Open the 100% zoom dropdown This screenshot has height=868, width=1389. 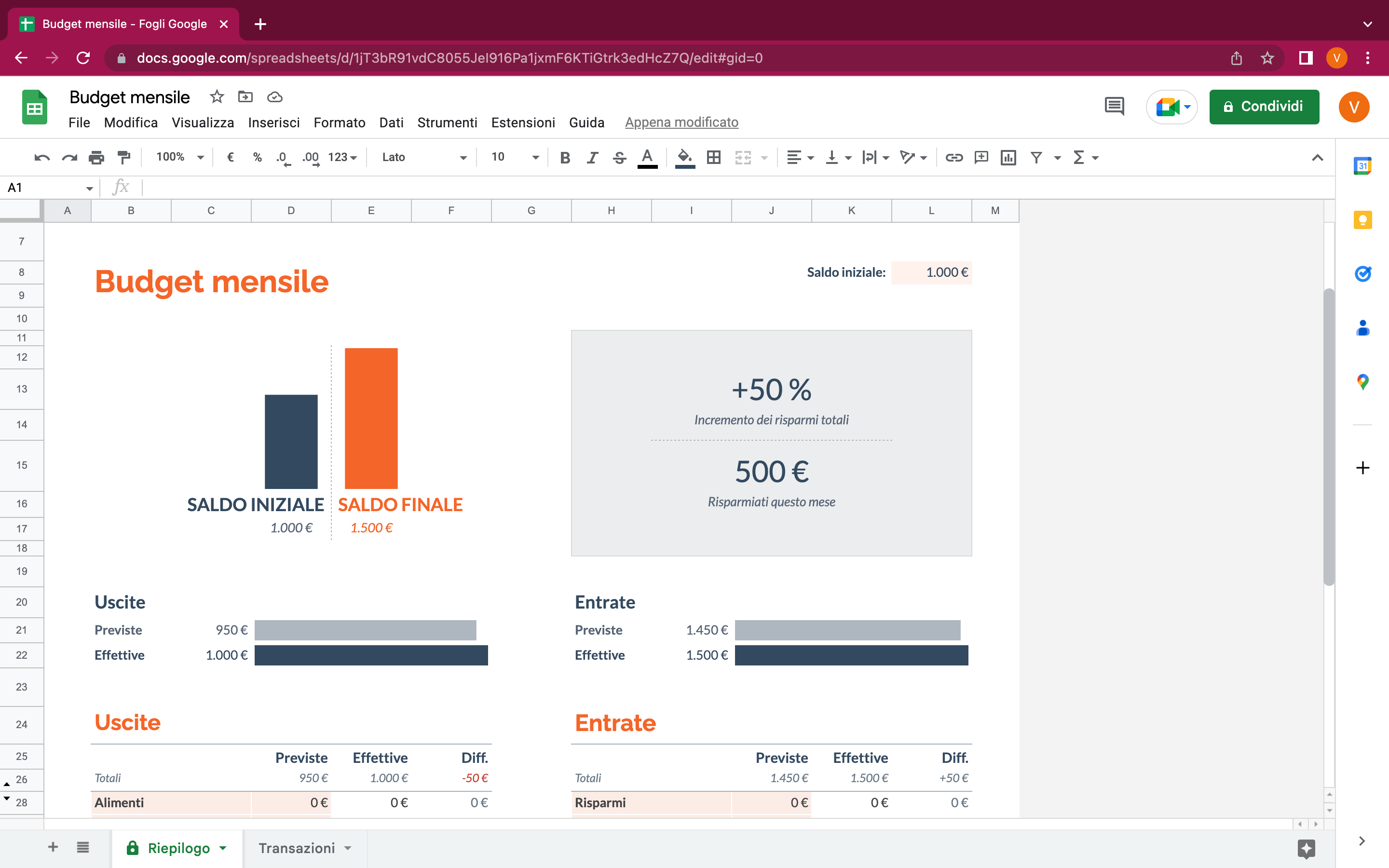click(179, 157)
